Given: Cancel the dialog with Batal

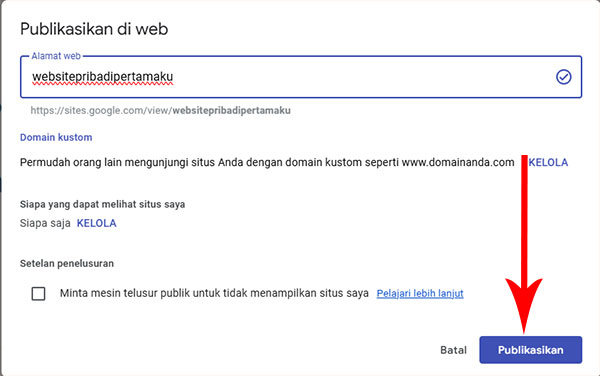Looking at the screenshot, I should [453, 350].
